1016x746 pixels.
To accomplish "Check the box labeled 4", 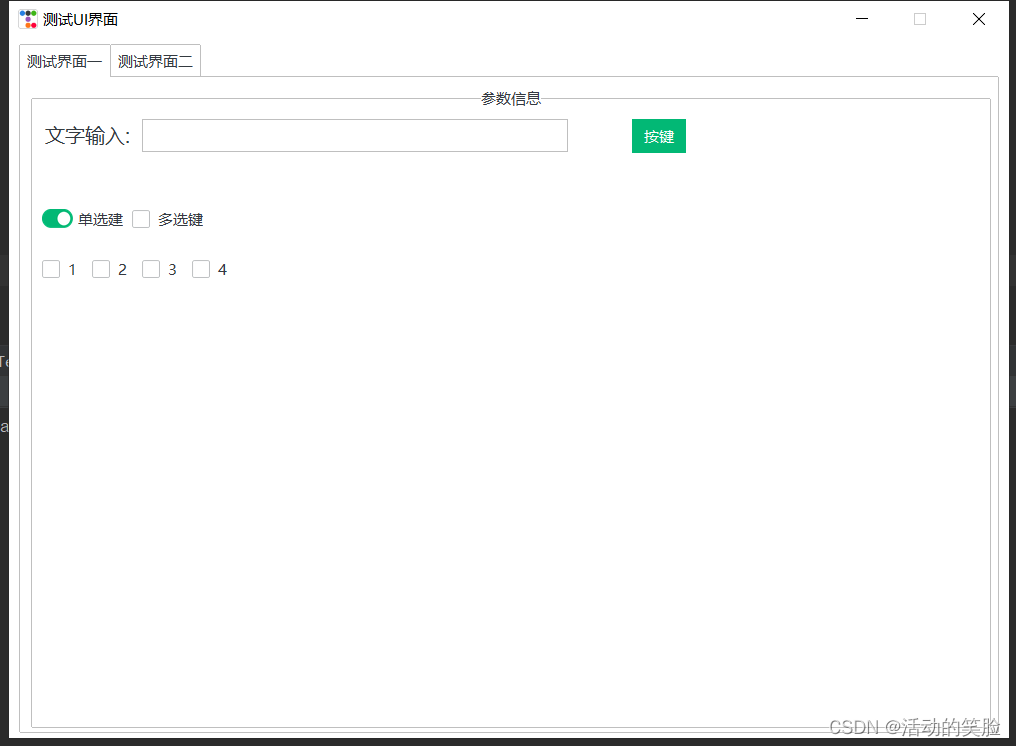I will pyautogui.click(x=201, y=269).
